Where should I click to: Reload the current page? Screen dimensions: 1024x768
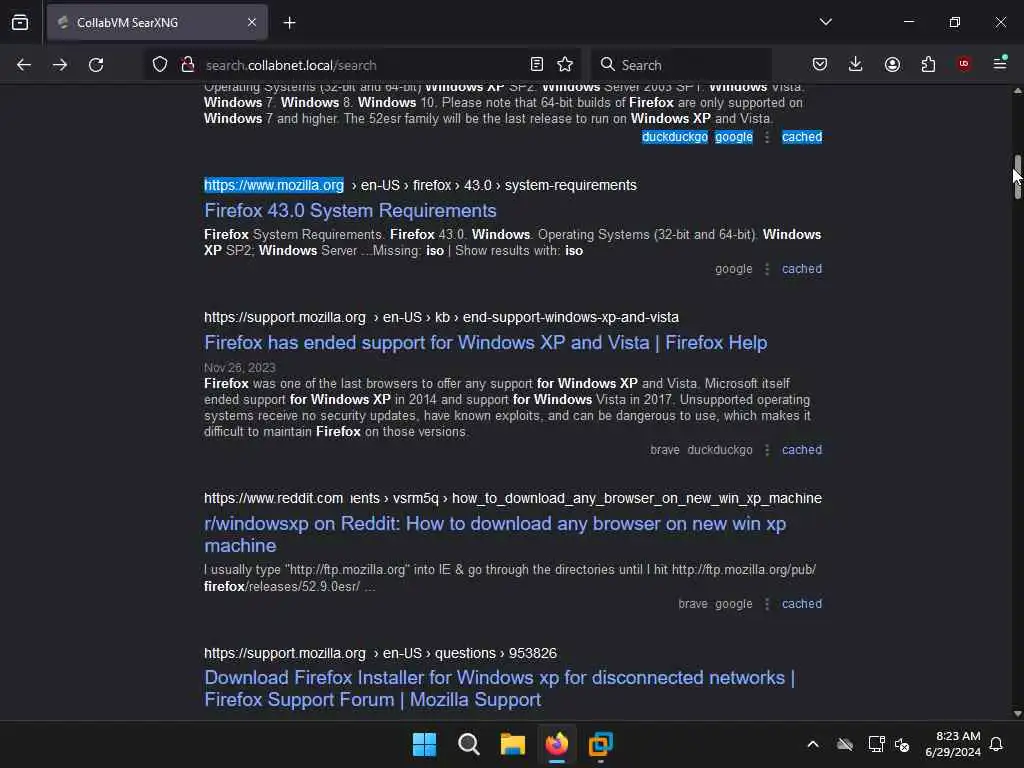(x=96, y=65)
